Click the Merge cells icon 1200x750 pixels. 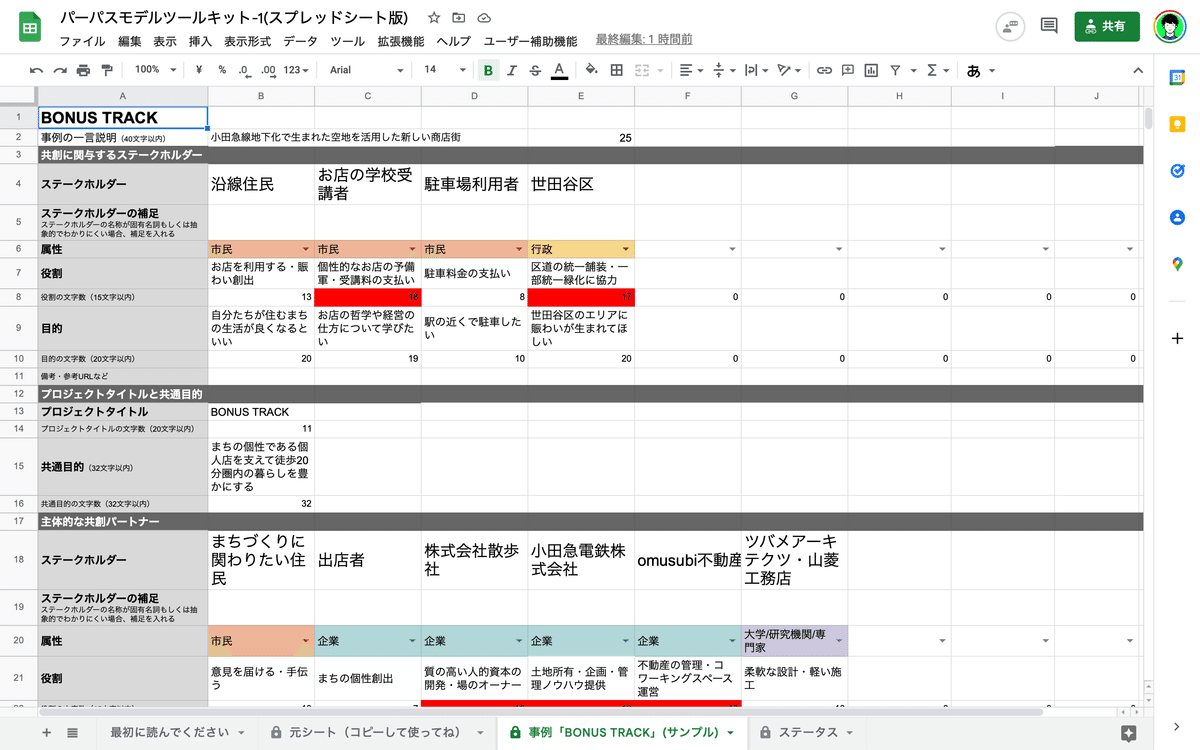tap(641, 70)
